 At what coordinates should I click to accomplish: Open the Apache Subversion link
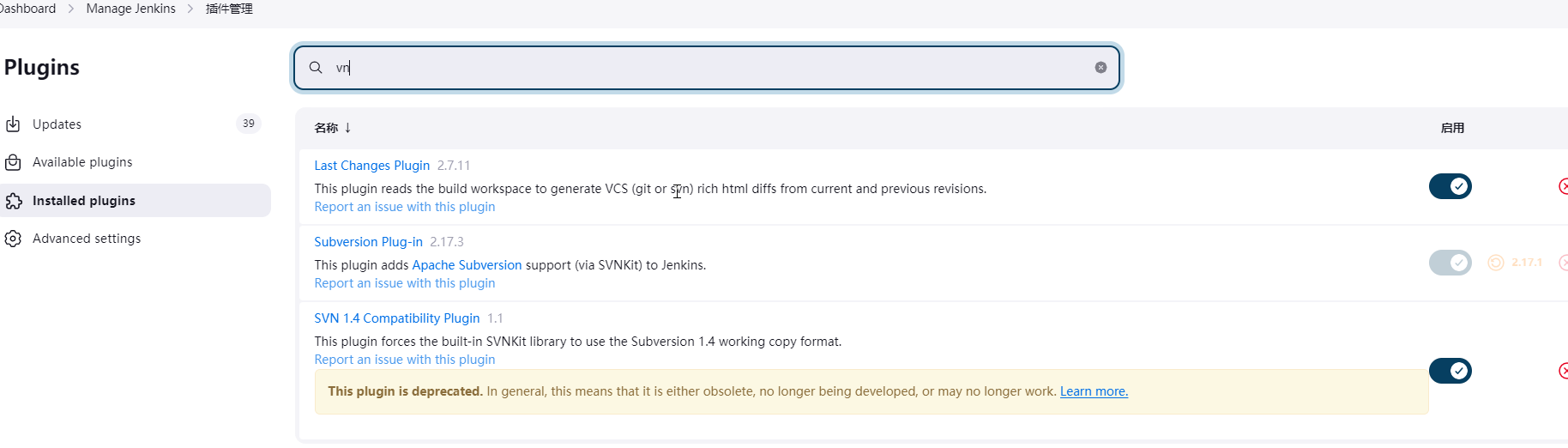coord(467,265)
